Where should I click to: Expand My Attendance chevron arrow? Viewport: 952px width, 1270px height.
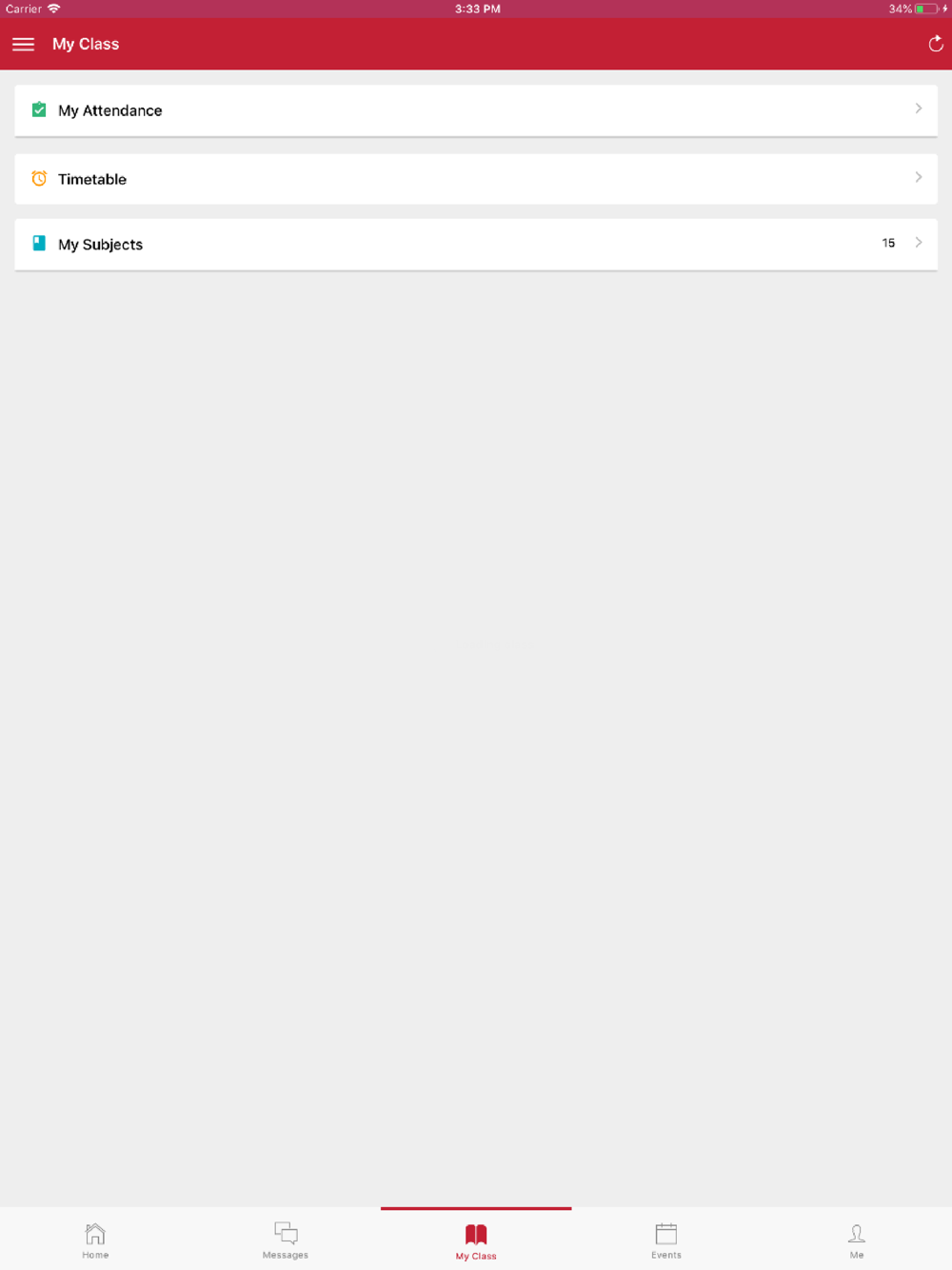click(x=919, y=109)
